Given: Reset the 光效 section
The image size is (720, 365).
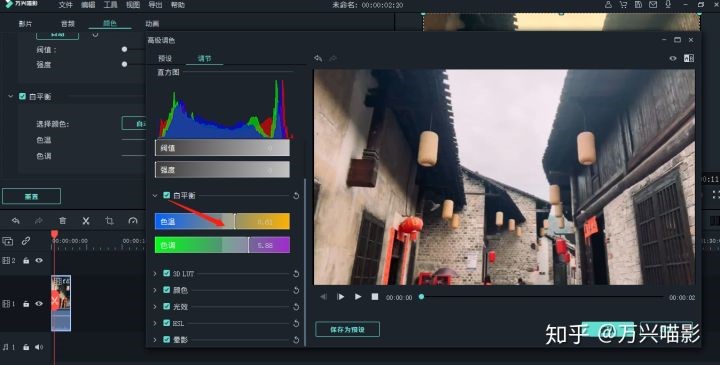Looking at the screenshot, I should point(296,307).
